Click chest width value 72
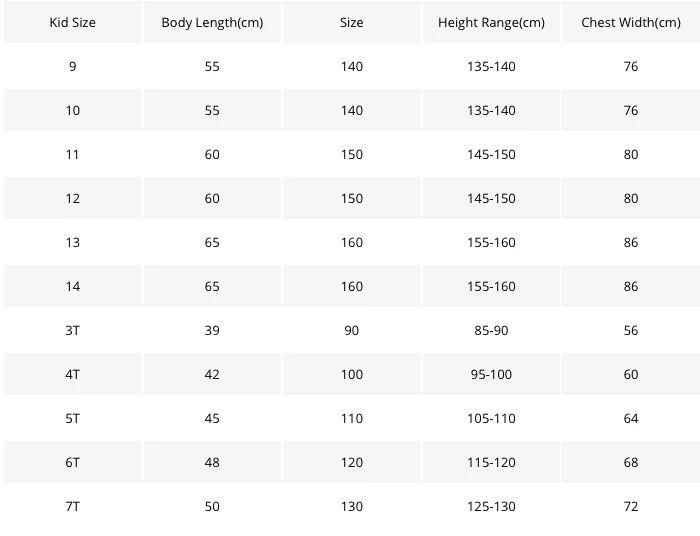Viewport: 700px width, 536px height. coord(631,507)
